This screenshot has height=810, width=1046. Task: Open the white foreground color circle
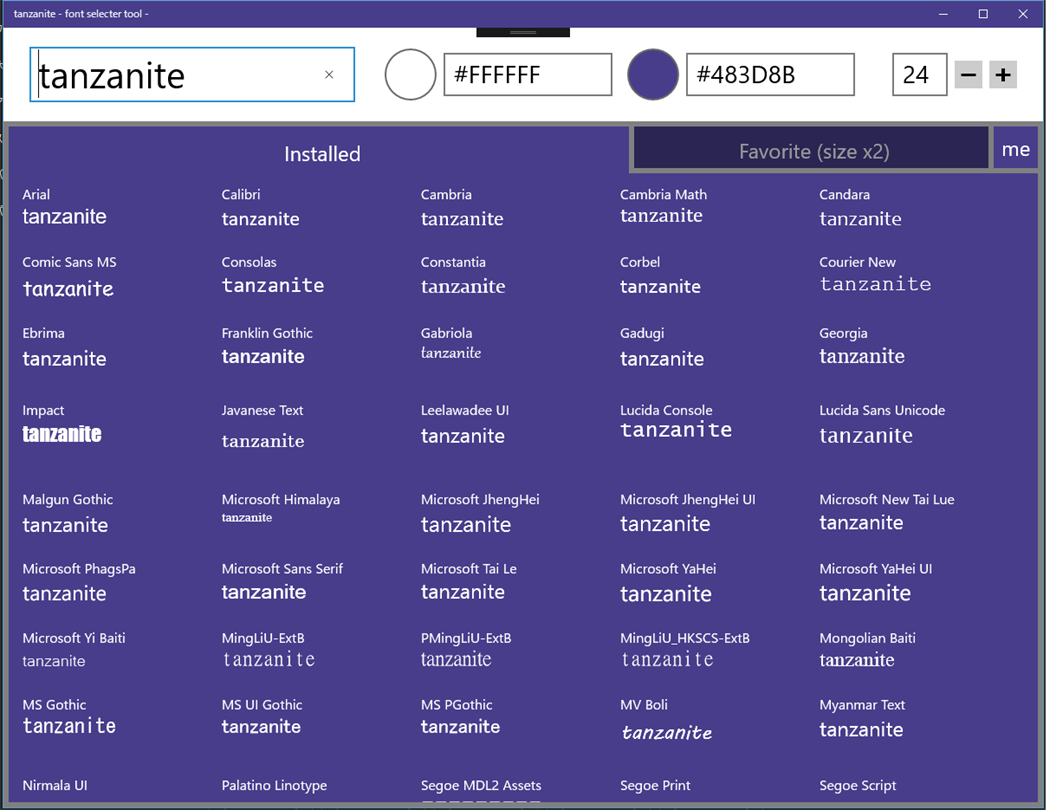click(410, 75)
